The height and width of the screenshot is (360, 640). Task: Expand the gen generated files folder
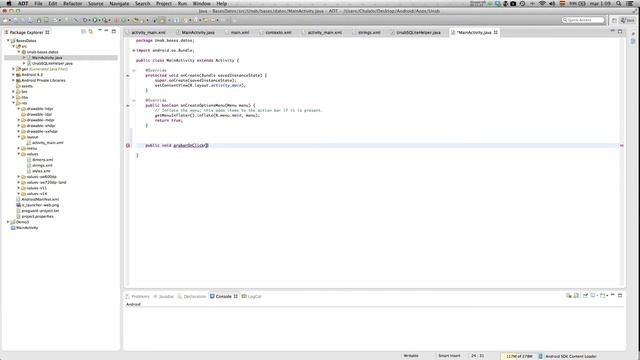click(13, 69)
